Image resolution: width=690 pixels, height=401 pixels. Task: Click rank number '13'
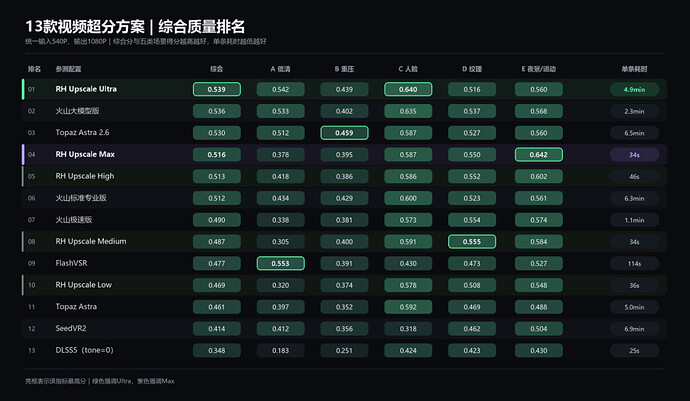(x=31, y=350)
